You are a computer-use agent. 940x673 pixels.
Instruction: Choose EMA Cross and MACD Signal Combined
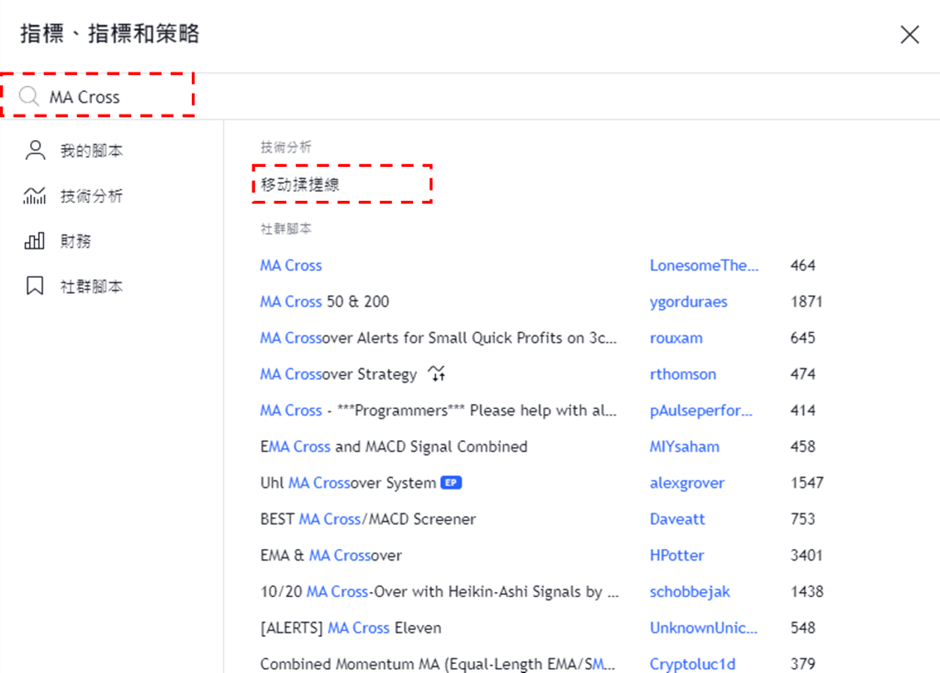[393, 446]
